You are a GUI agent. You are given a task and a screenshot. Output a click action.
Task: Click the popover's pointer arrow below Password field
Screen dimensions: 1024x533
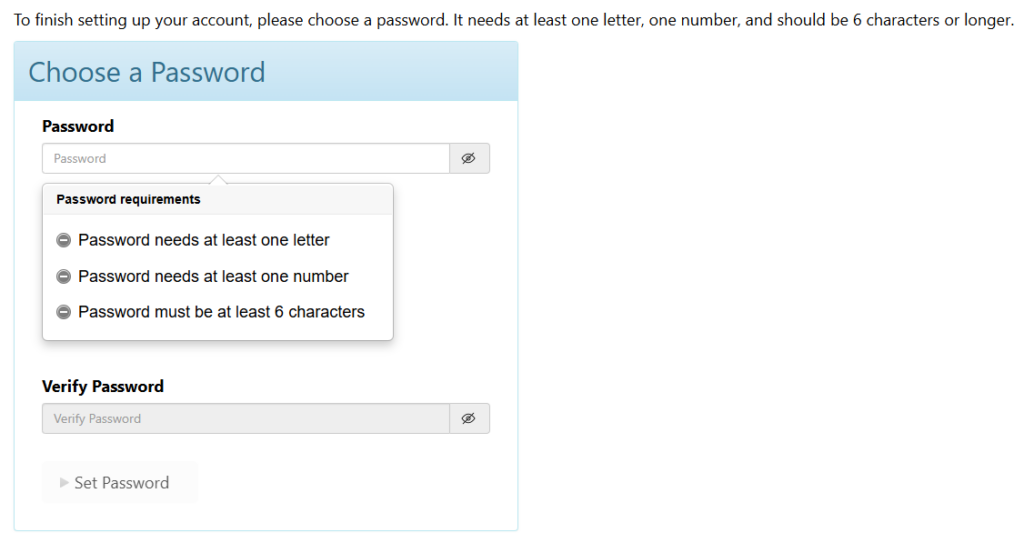(219, 180)
